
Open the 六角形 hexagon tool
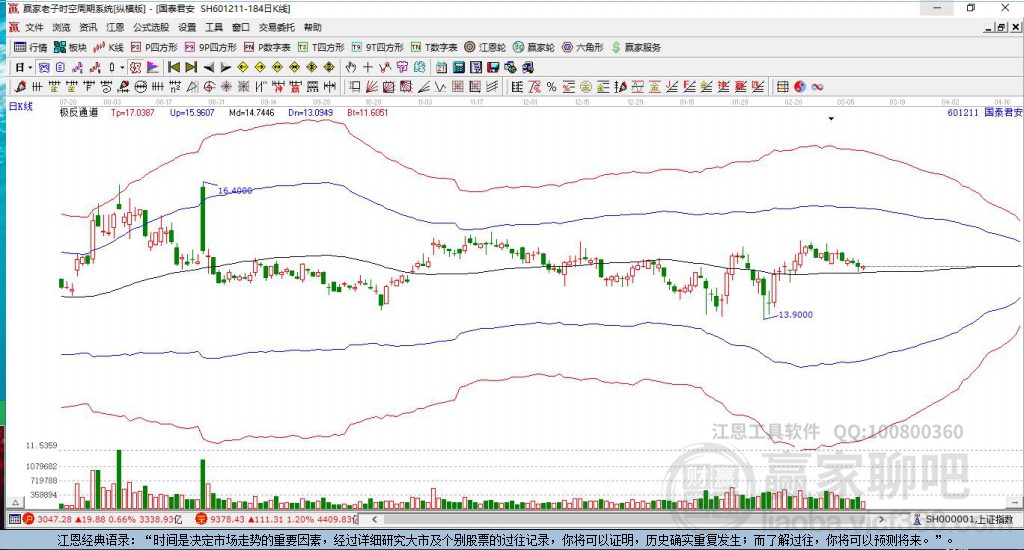click(x=583, y=47)
